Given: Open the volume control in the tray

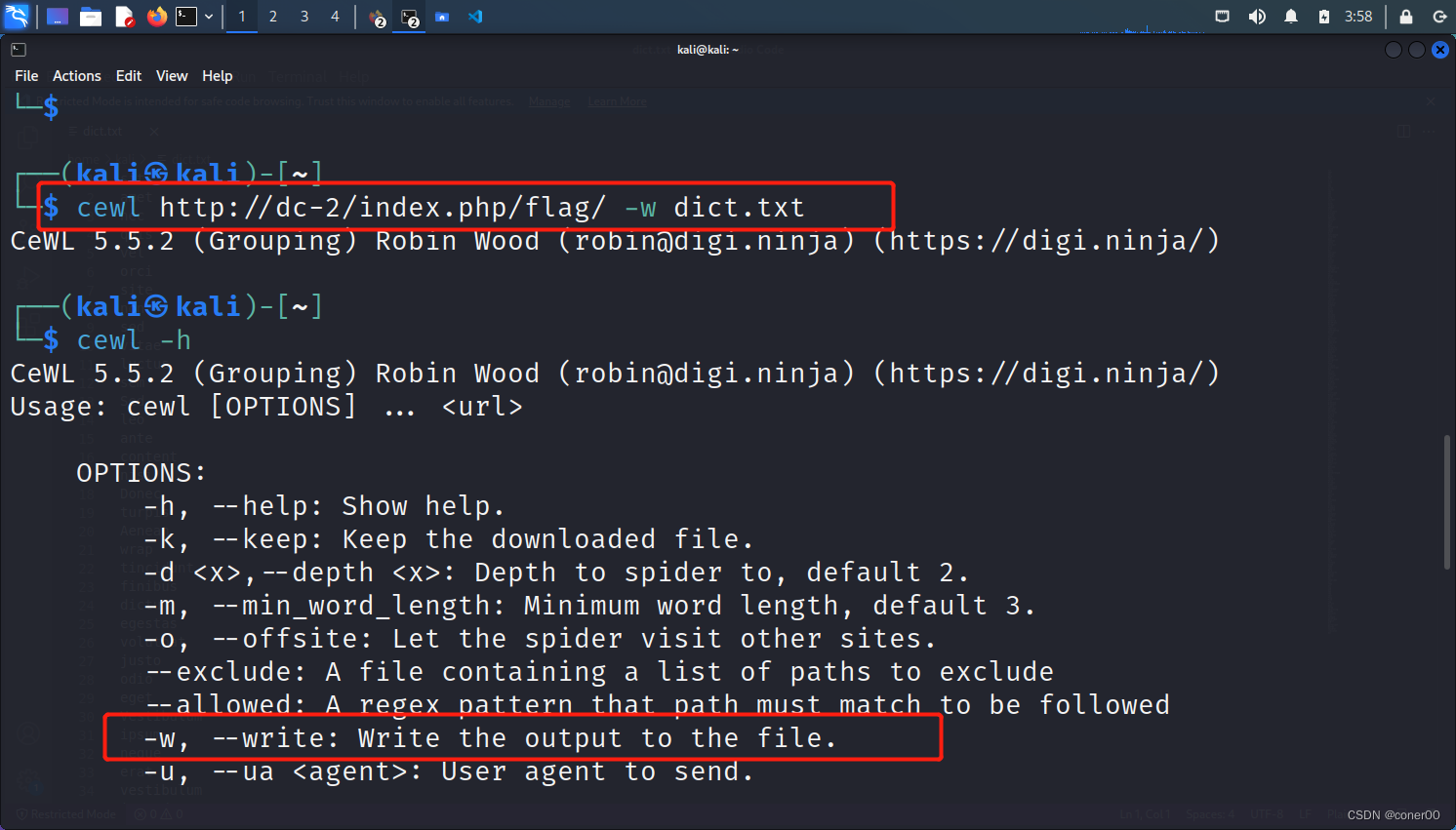Looking at the screenshot, I should 1257,17.
